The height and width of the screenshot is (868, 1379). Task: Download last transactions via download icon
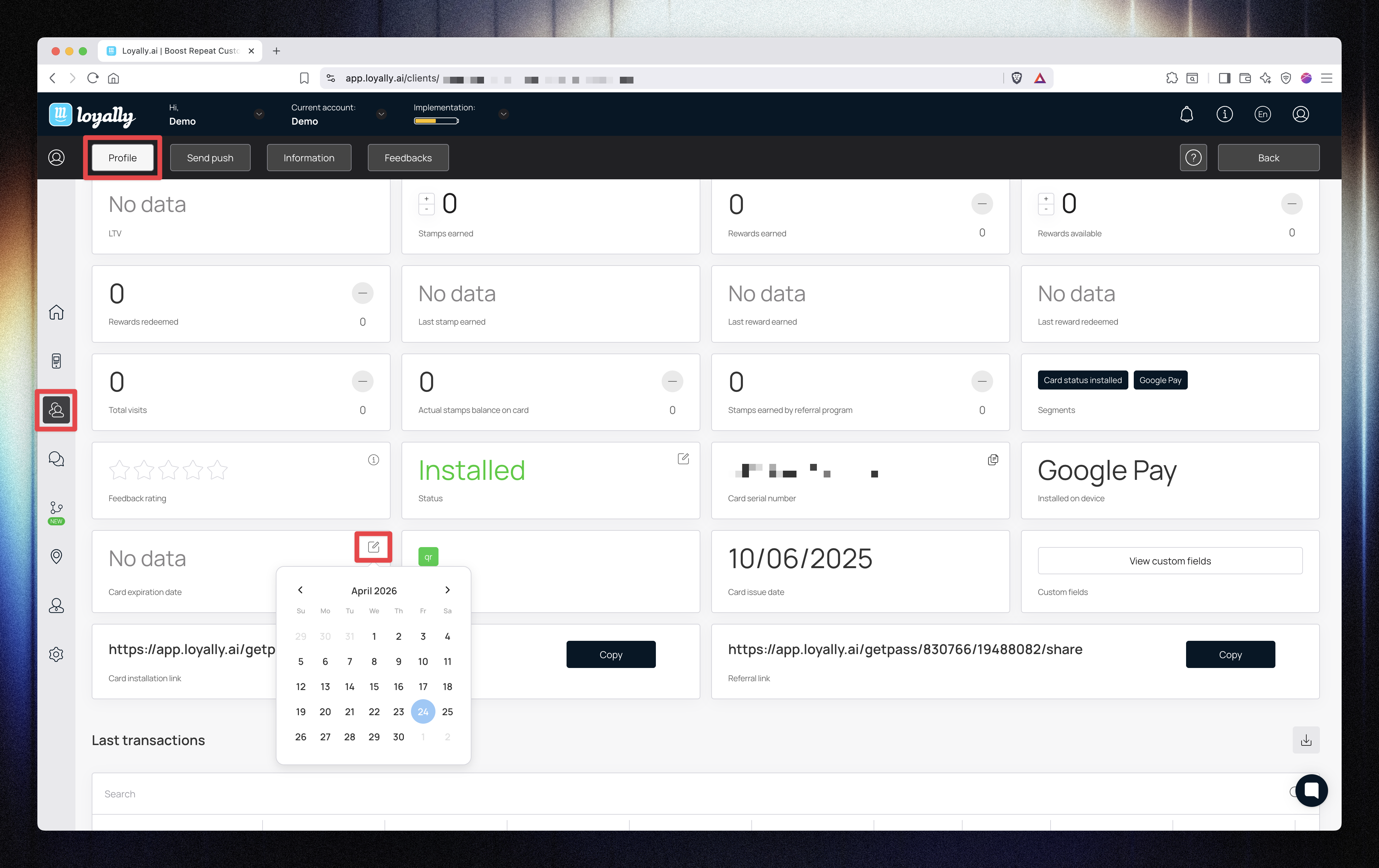[1306, 740]
